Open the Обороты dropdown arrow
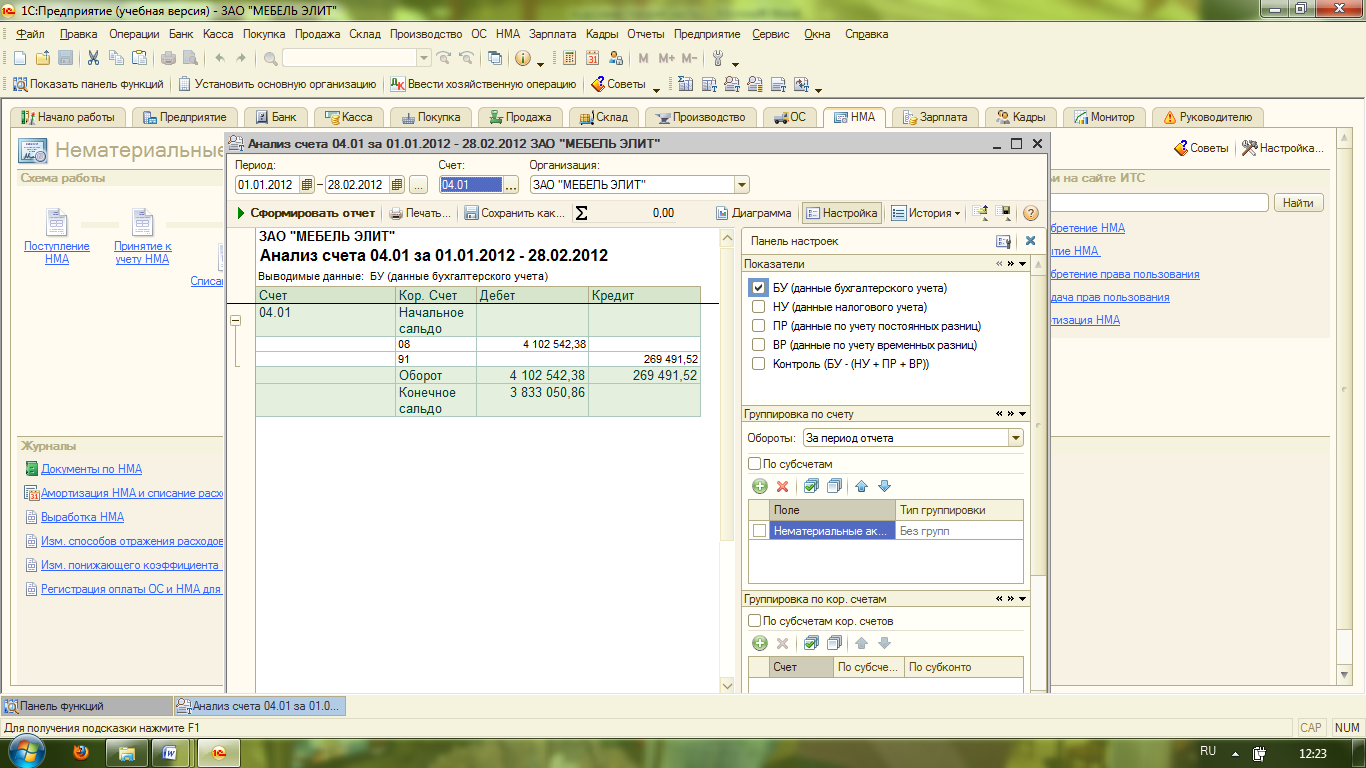Viewport: 1366px width, 768px height. click(1016, 438)
